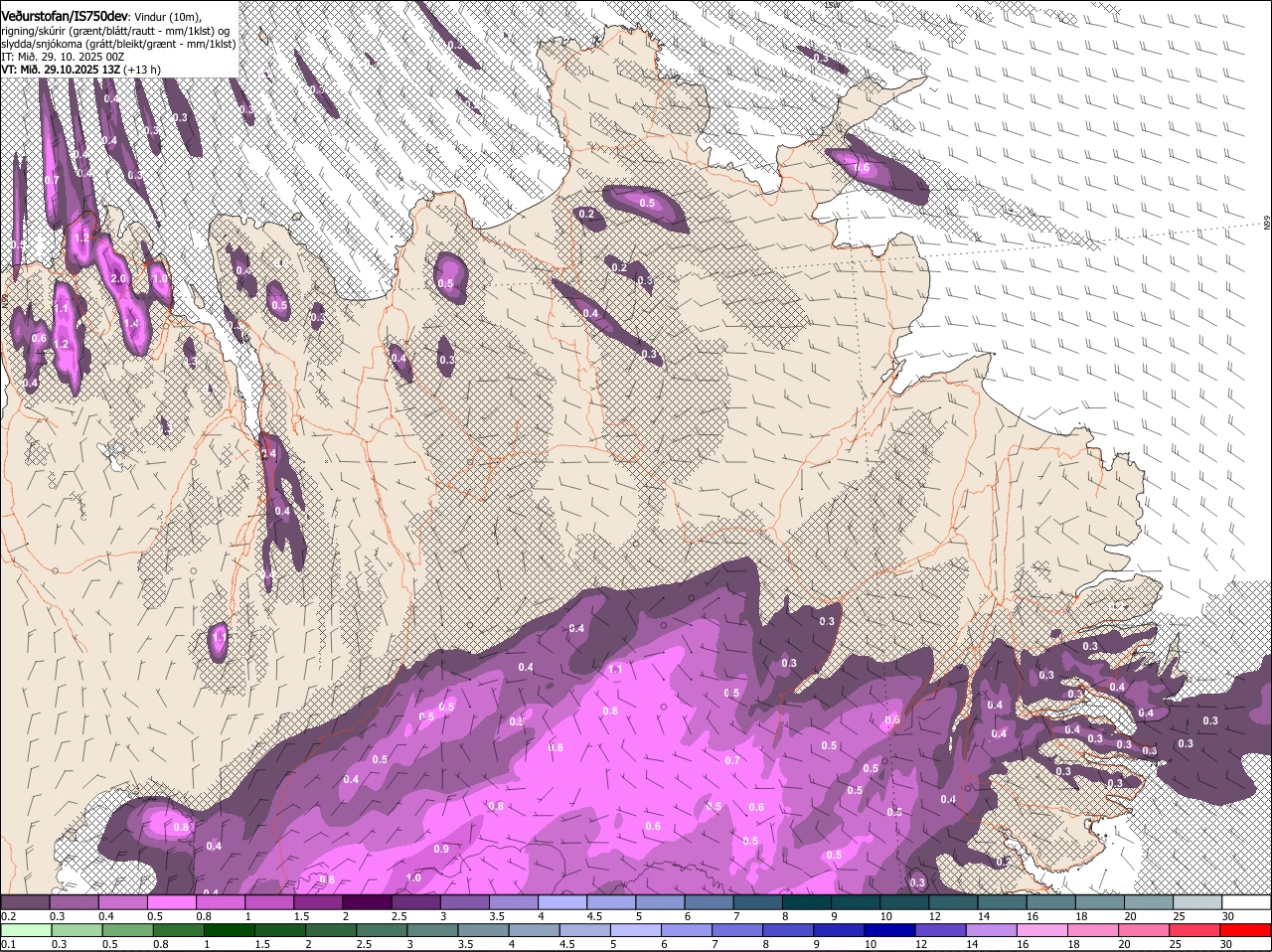Screen dimensions: 1272x952
Task: Pick the upper legend swatch labeled 6
Action: point(709,902)
